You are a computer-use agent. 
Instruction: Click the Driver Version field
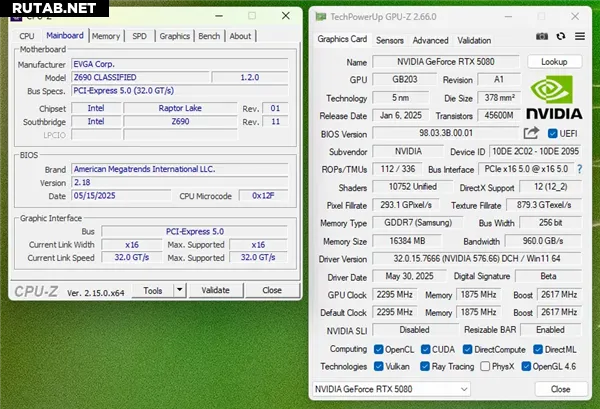[477, 259]
